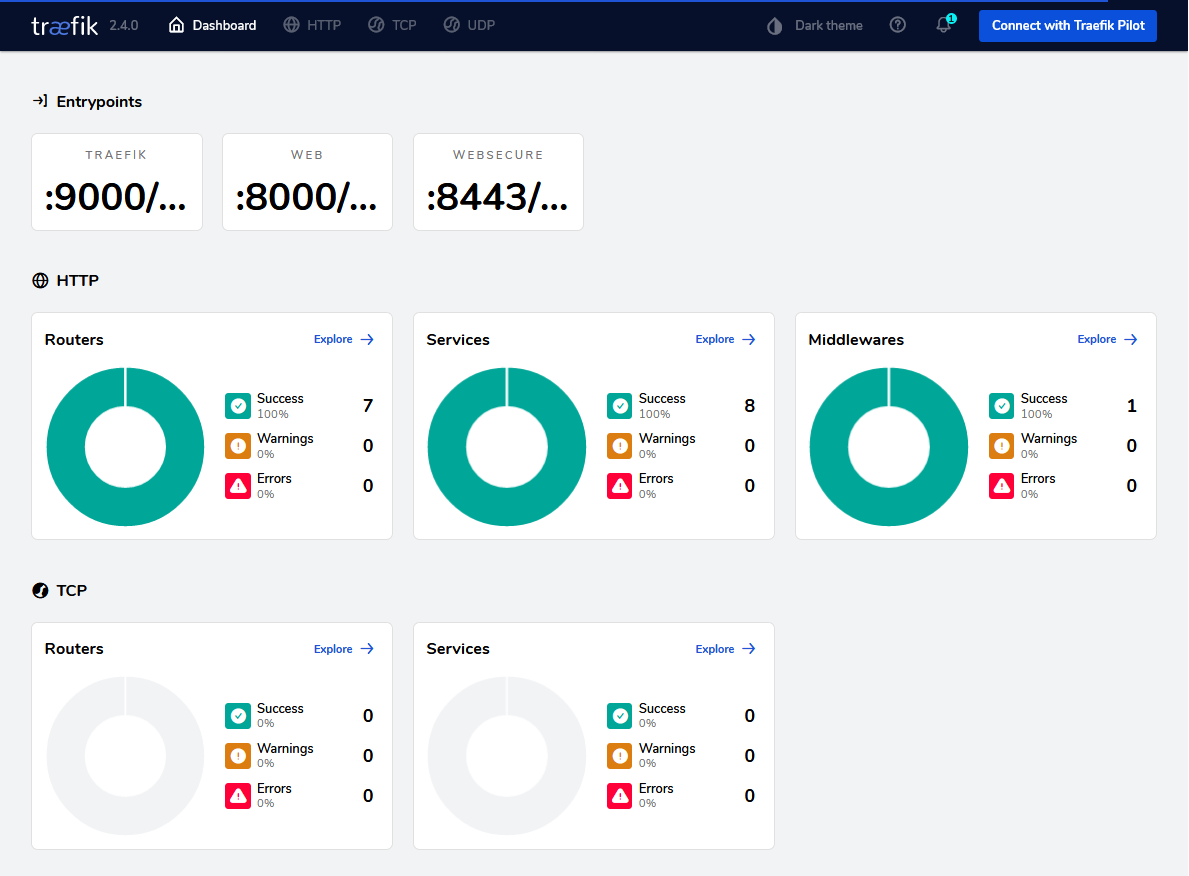
Task: Click Middlewares Success check icon
Action: 1002,406
